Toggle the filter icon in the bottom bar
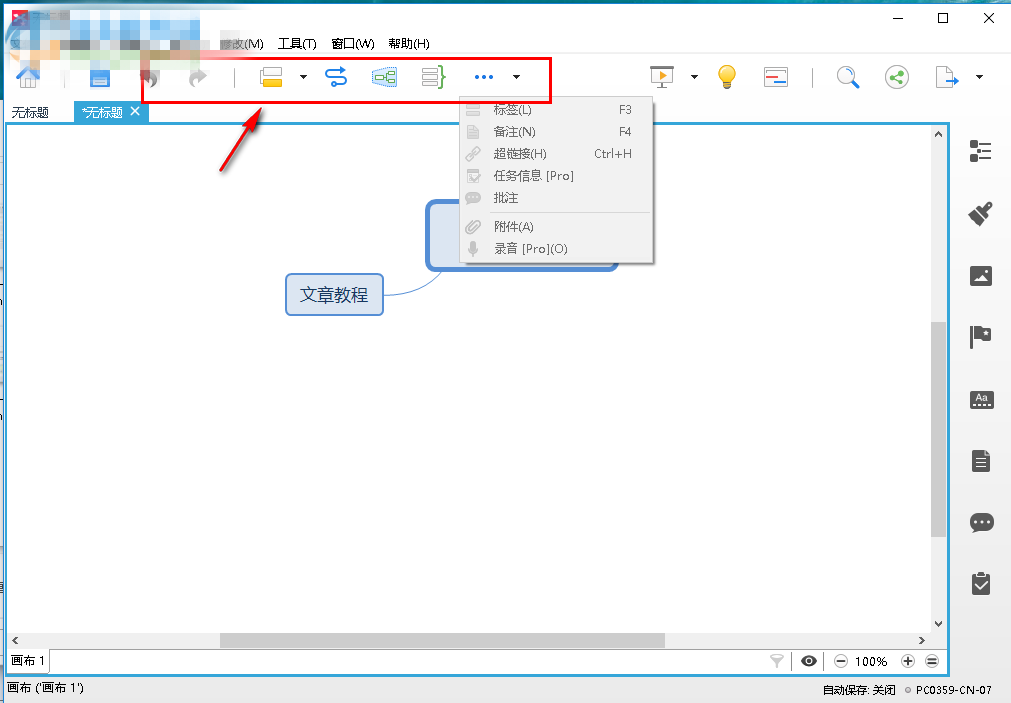1011x703 pixels. [x=777, y=661]
